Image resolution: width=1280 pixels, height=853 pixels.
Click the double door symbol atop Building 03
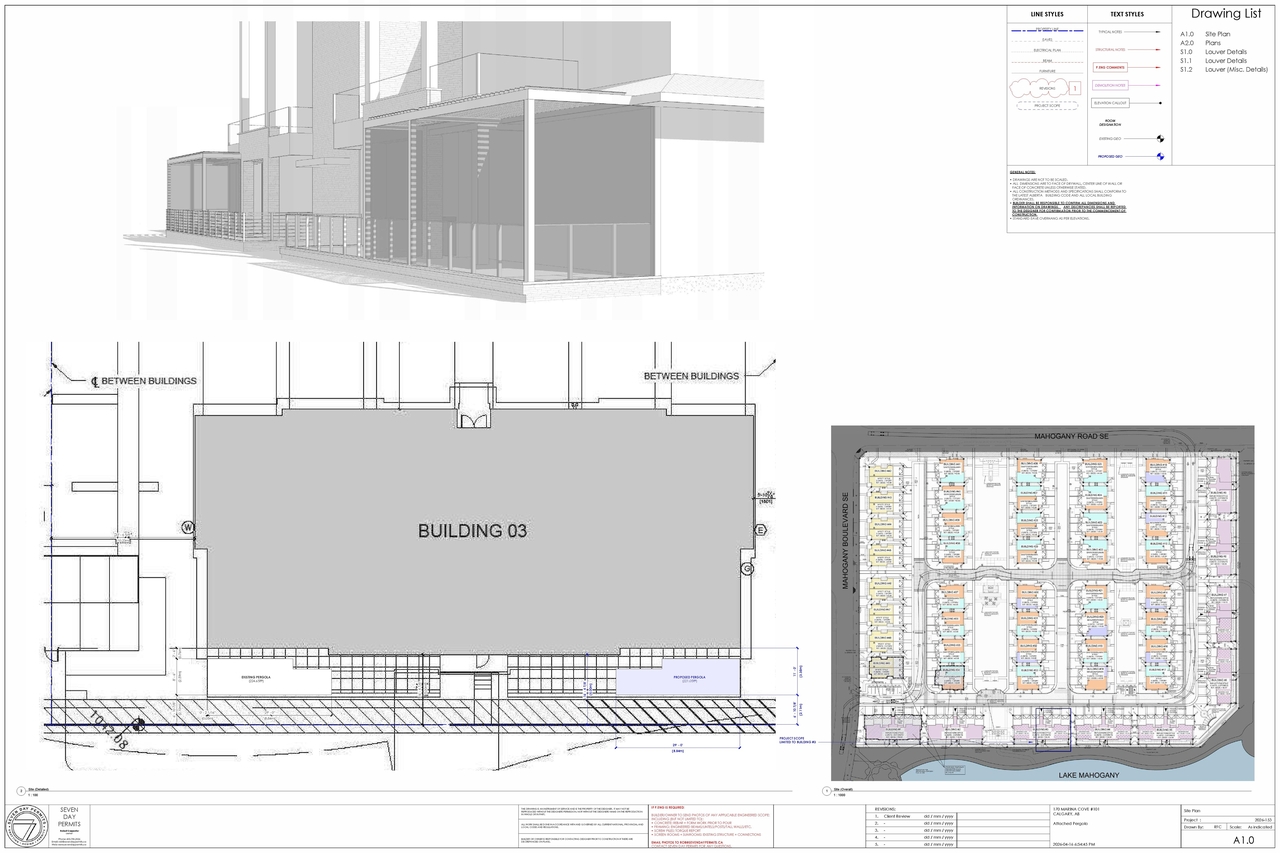pyautogui.click(x=474, y=419)
